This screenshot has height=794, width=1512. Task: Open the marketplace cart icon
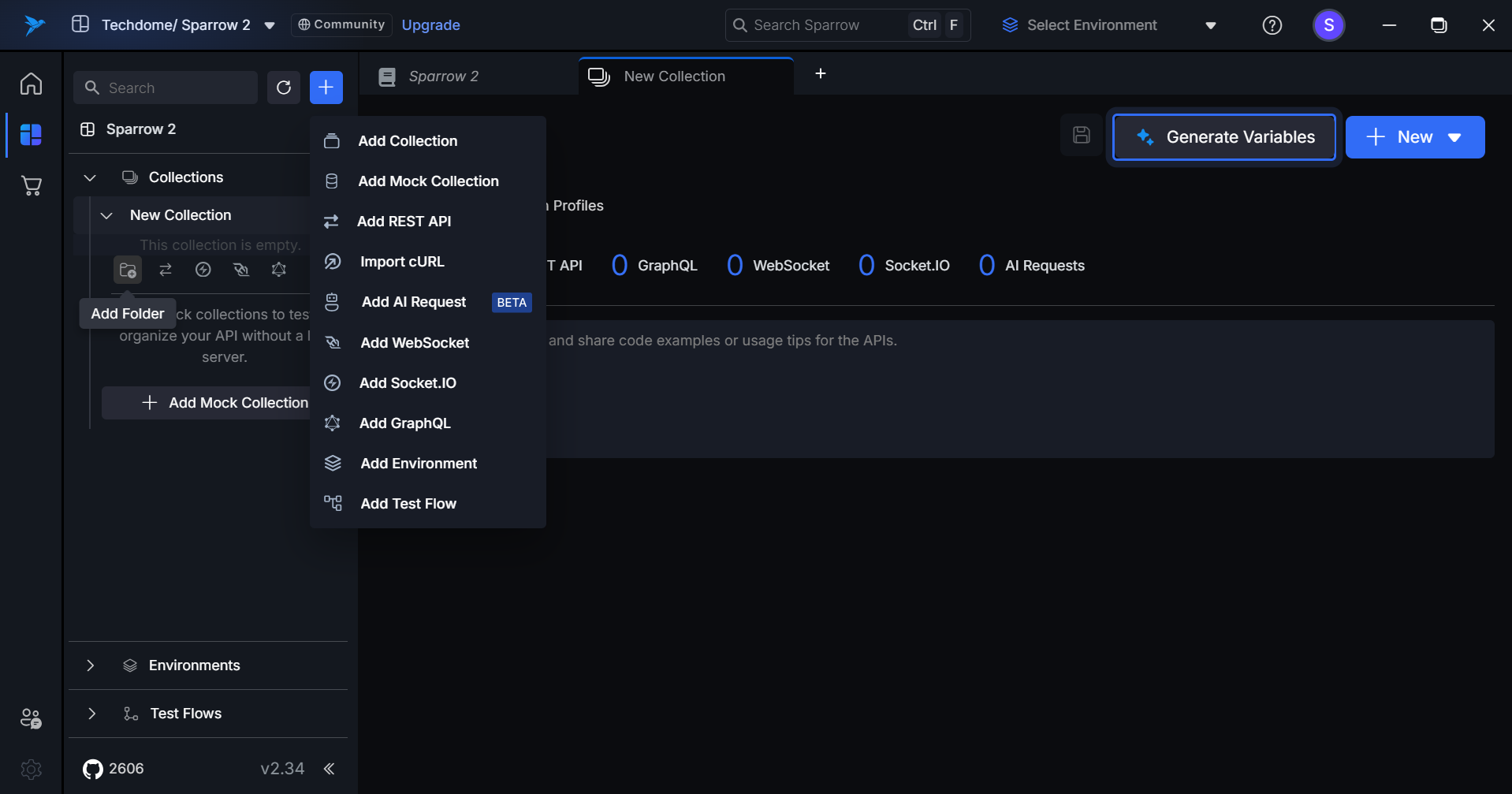coord(32,186)
